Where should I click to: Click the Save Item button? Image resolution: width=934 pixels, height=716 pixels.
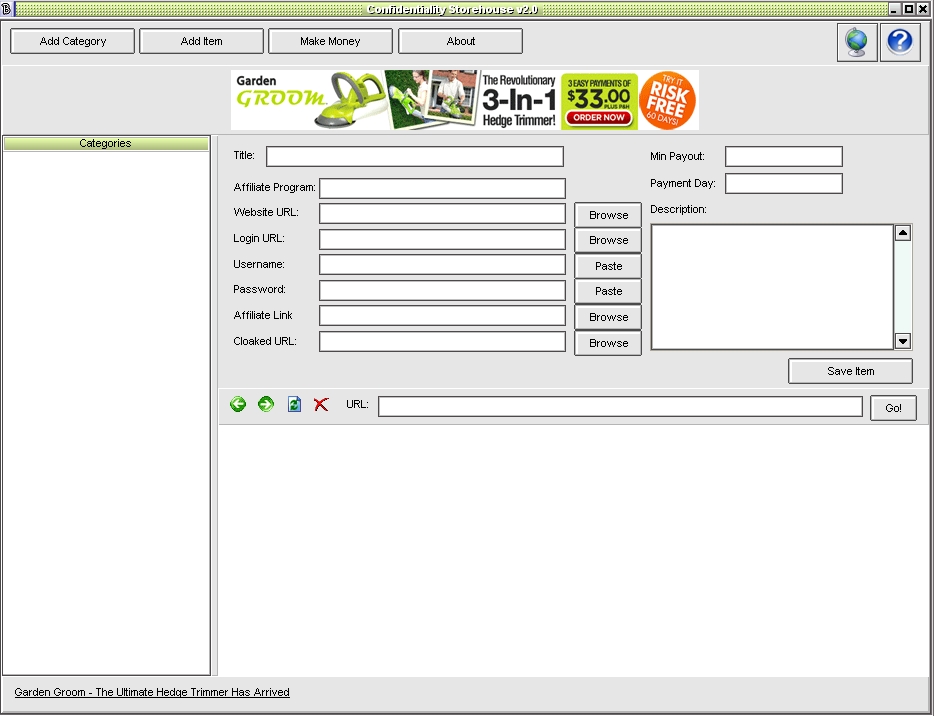(x=850, y=371)
